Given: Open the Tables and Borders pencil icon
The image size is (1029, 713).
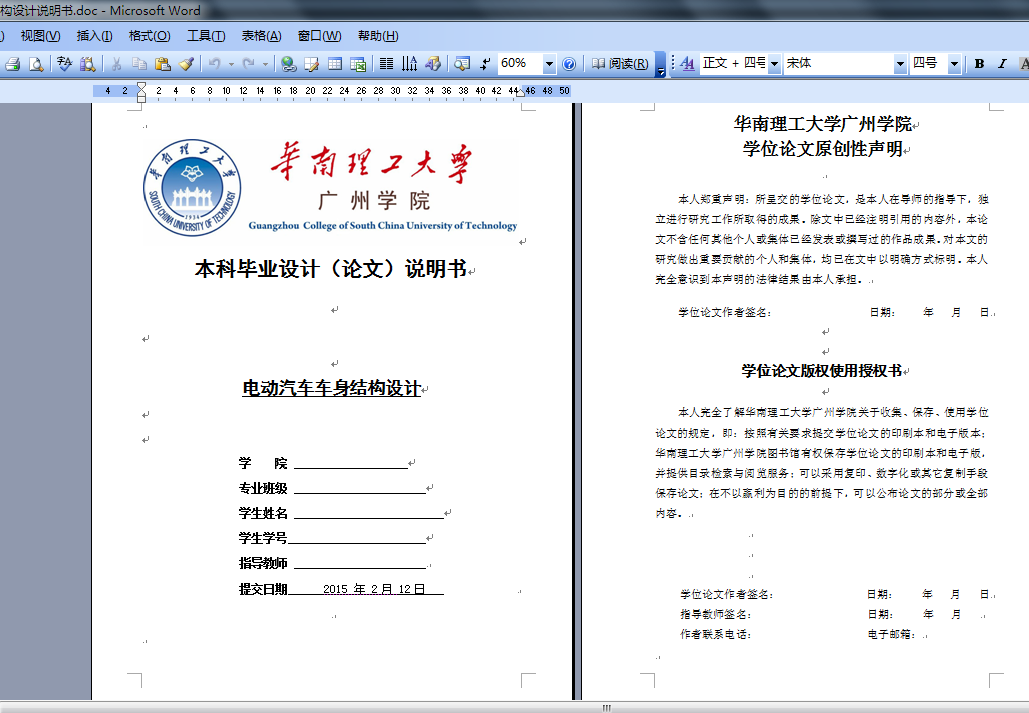Looking at the screenshot, I should coord(312,64).
